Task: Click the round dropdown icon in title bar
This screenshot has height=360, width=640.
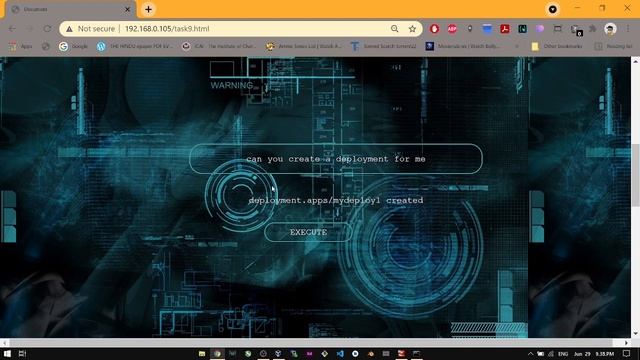Action: coord(553,9)
